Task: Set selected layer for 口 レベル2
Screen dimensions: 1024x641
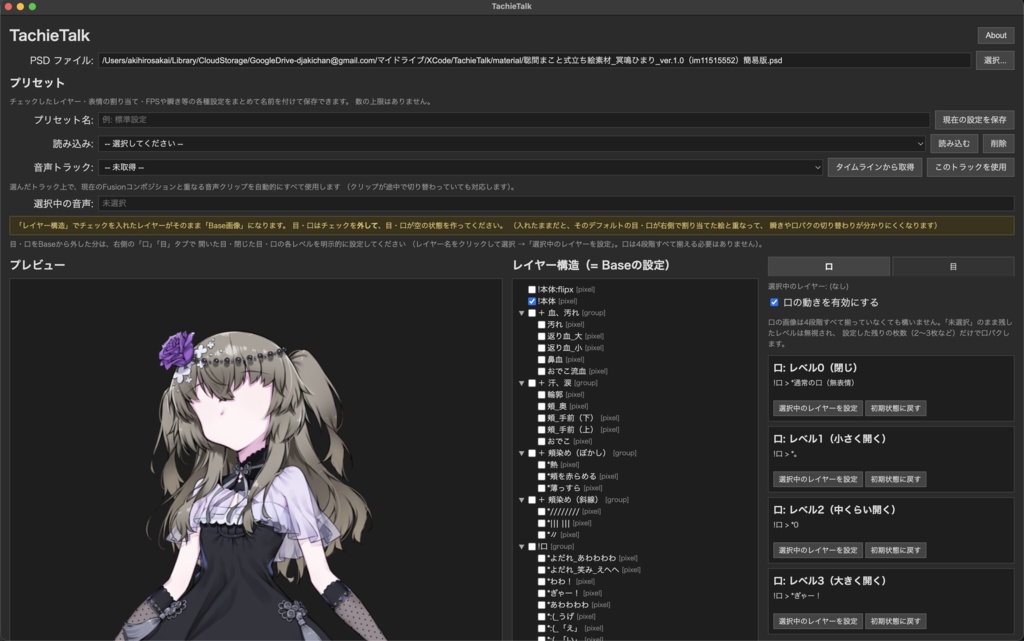Action: click(818, 550)
